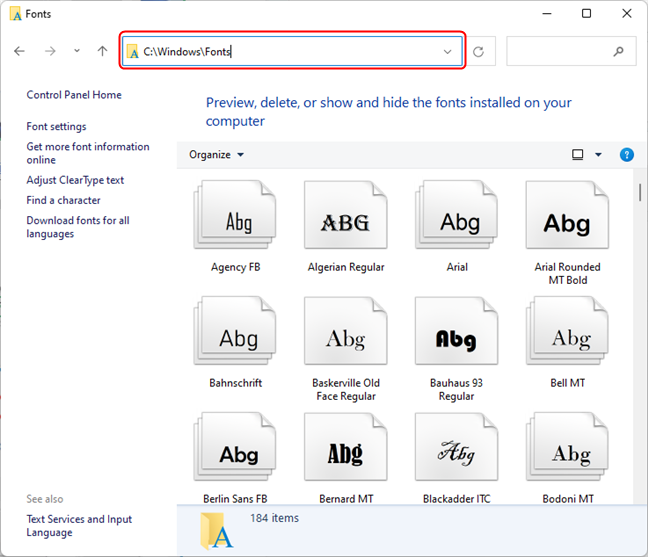Open Find a character link
648x557 pixels.
pos(63,200)
